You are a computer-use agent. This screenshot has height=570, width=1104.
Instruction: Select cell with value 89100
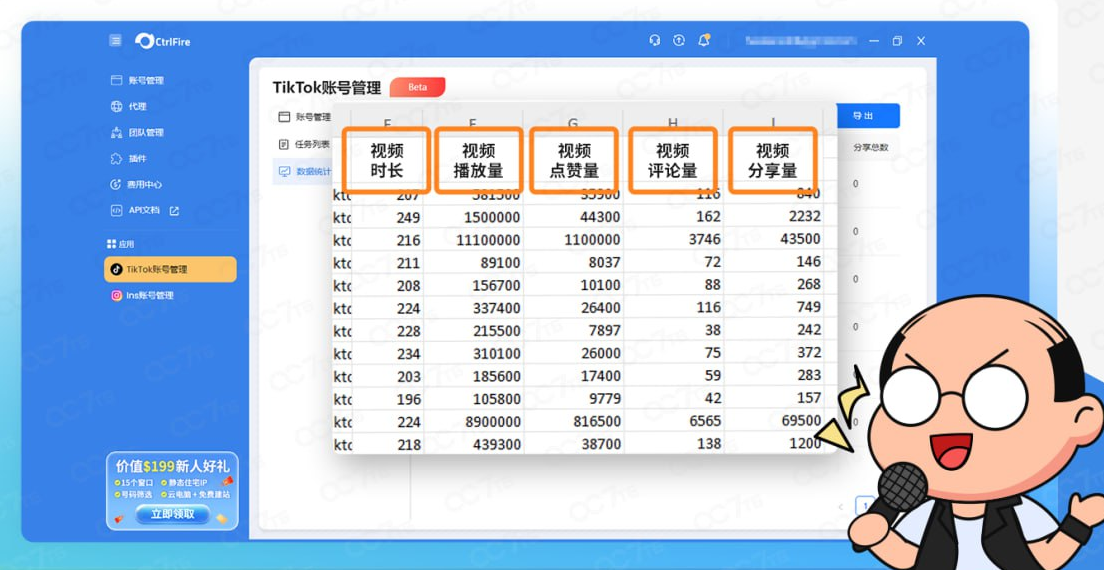click(473, 263)
